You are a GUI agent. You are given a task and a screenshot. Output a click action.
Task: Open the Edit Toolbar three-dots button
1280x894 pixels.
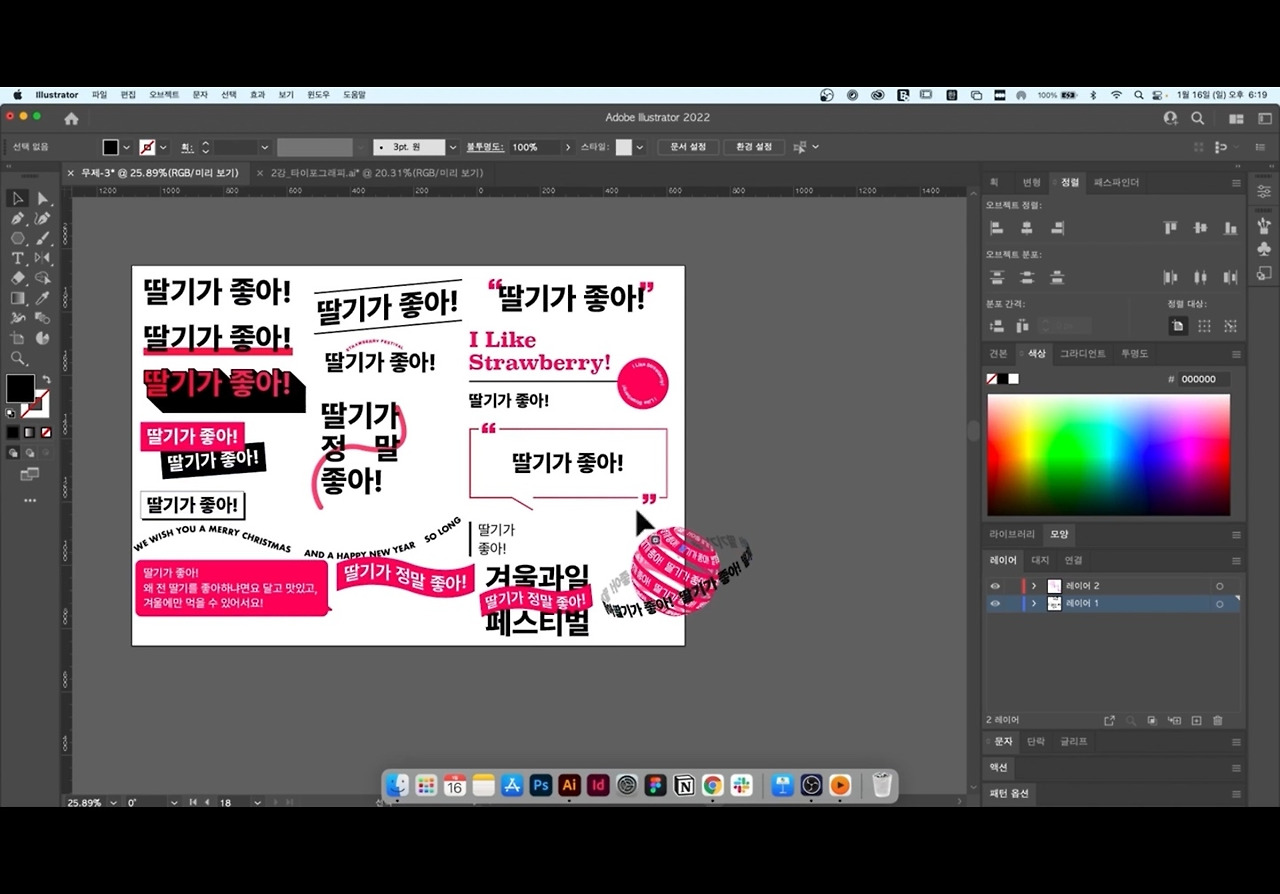coord(30,500)
